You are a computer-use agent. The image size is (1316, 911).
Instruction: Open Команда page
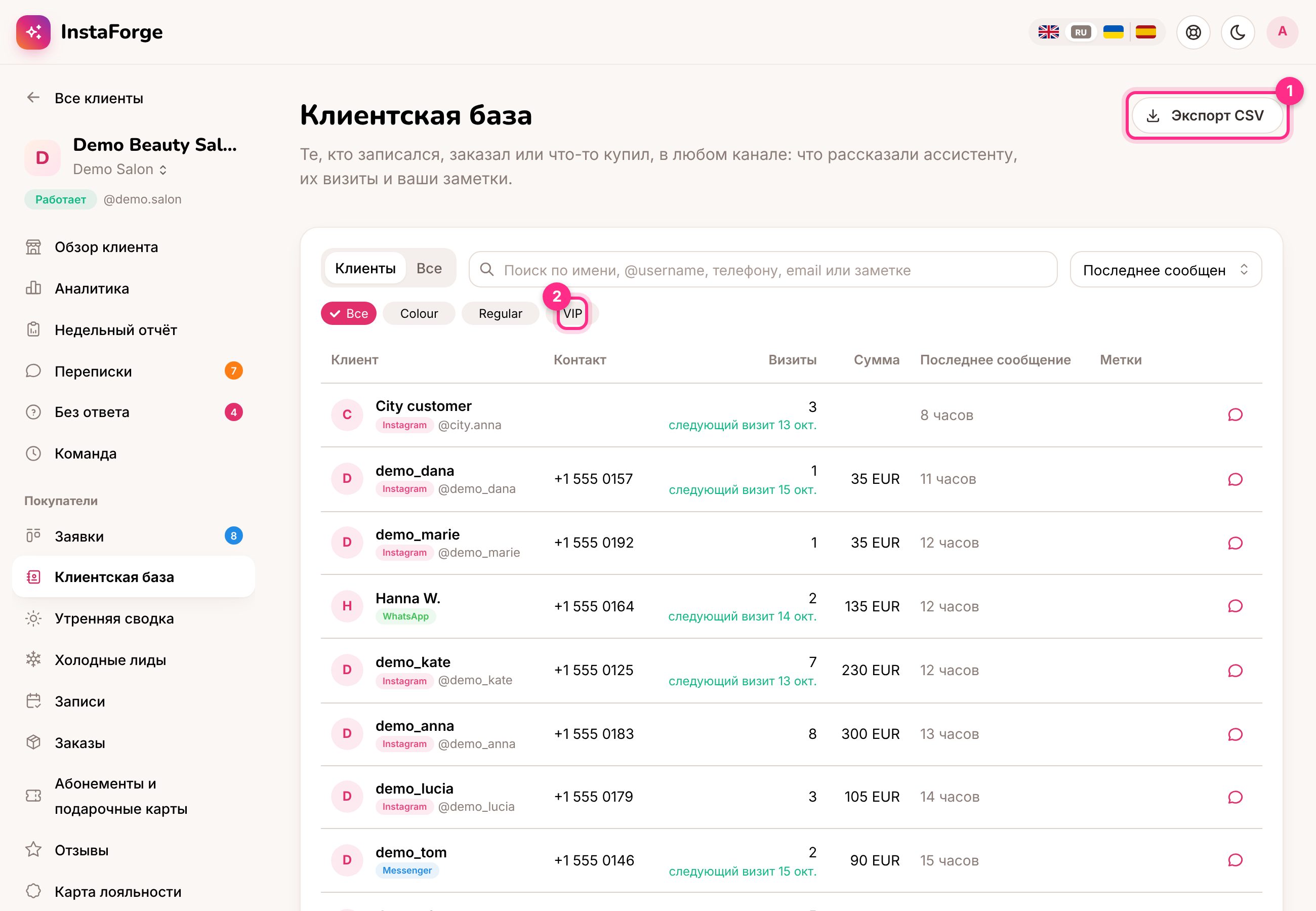point(133,454)
